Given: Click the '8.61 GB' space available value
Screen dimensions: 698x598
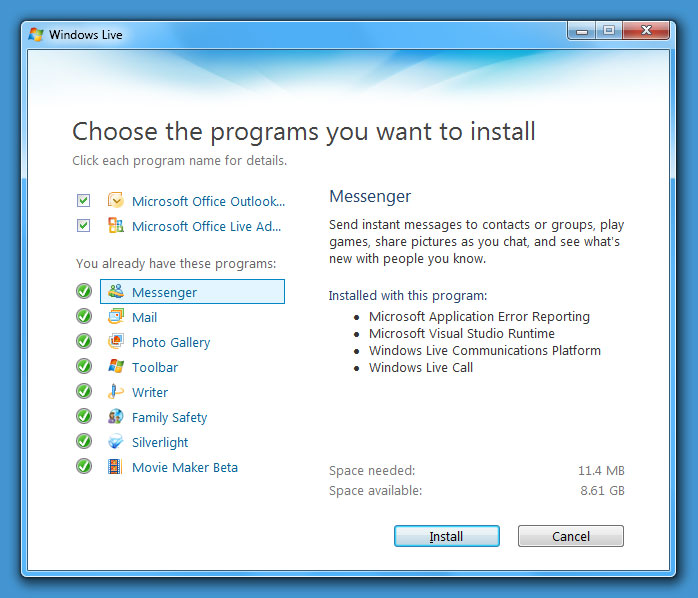Looking at the screenshot, I should click(x=602, y=491).
